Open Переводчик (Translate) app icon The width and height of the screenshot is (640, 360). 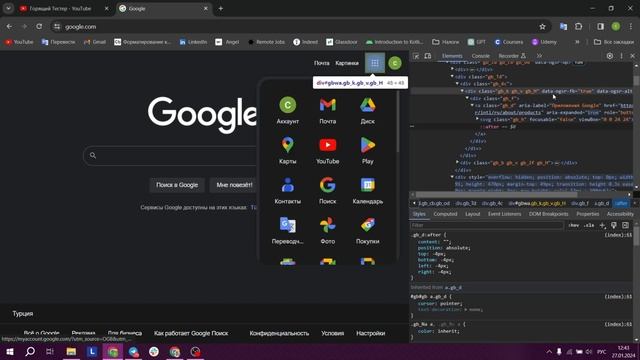(288, 230)
